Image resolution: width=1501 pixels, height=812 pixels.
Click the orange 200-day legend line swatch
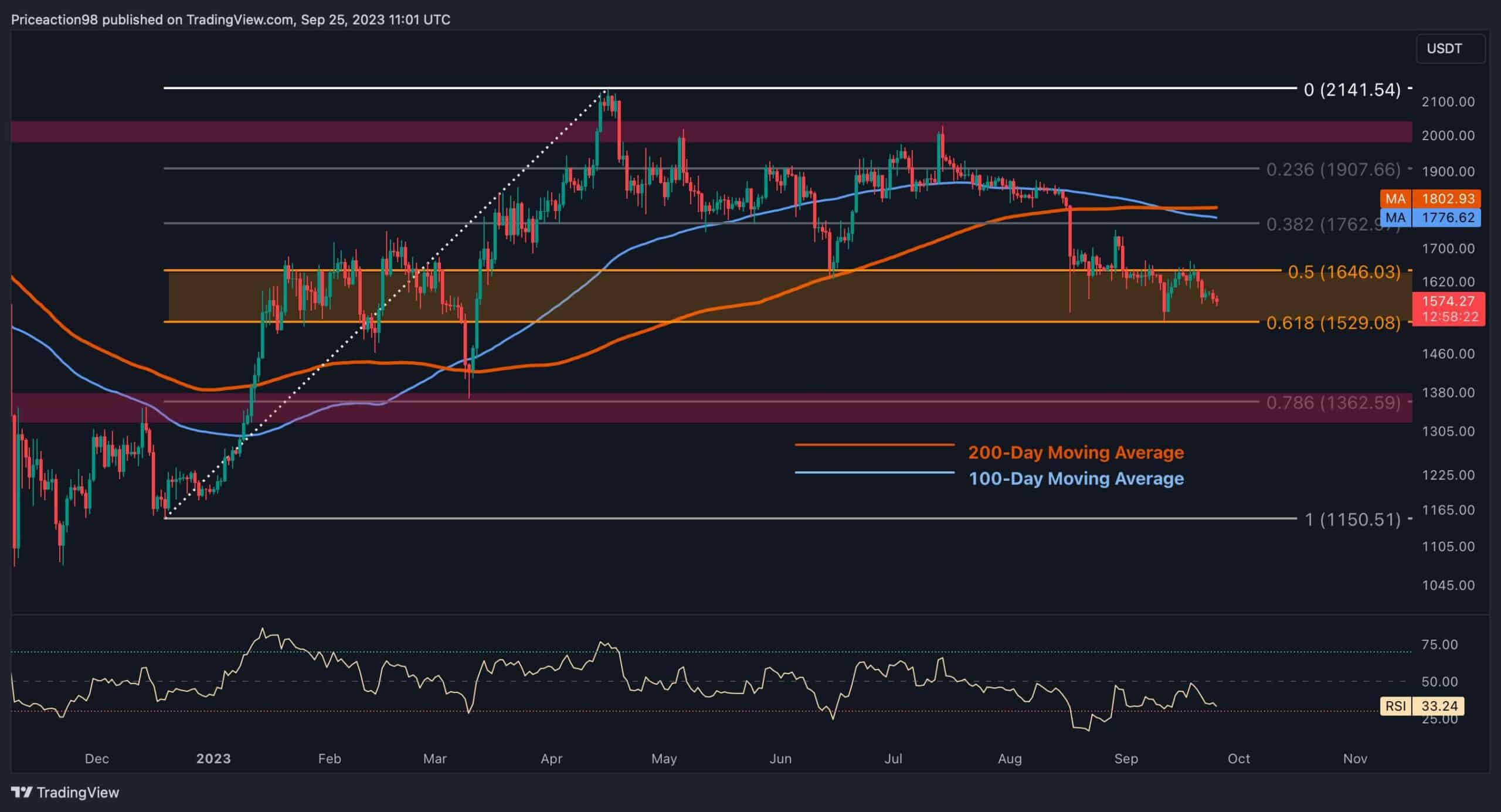(874, 445)
